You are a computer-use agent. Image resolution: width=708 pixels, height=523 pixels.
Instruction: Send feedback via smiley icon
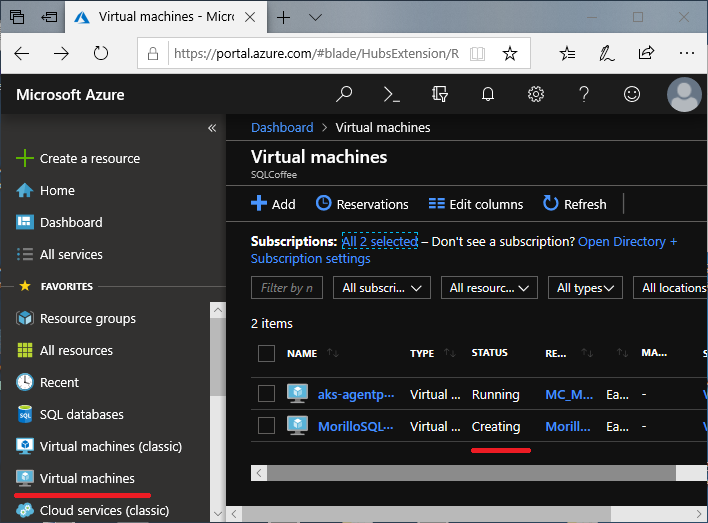click(x=632, y=94)
